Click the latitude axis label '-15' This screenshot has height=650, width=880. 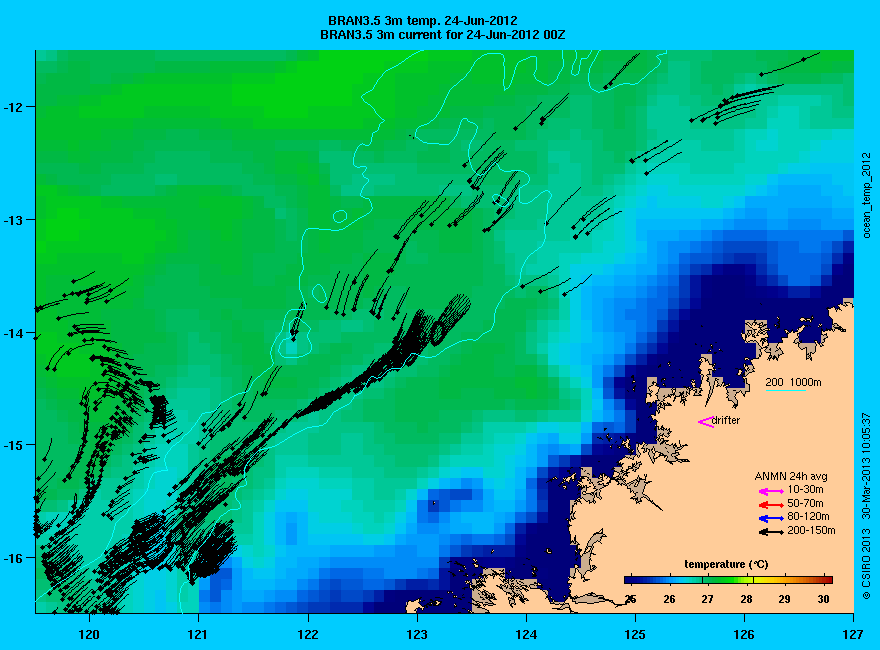pos(11,445)
